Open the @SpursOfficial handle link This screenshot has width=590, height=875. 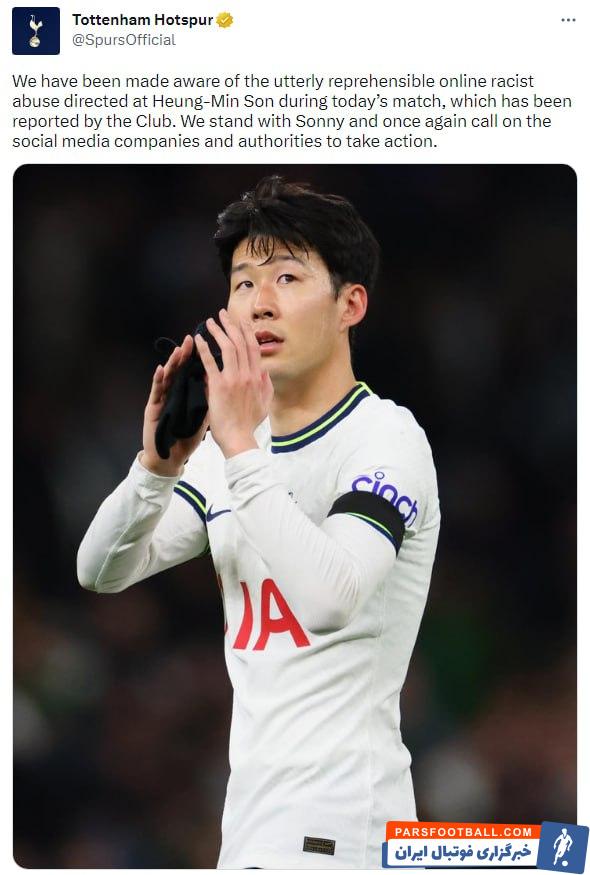click(x=124, y=40)
